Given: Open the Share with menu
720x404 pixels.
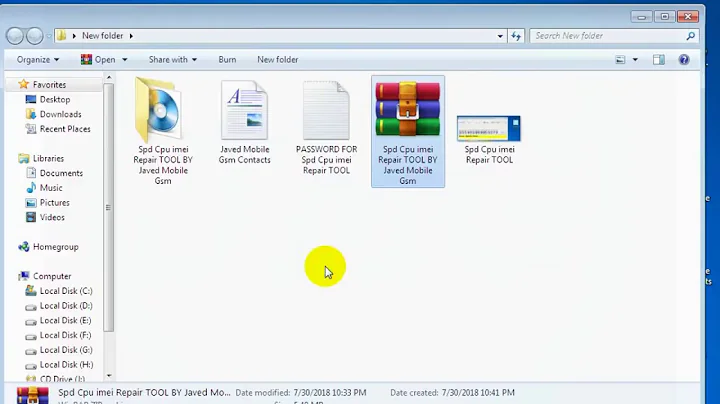Looking at the screenshot, I should 173,60.
